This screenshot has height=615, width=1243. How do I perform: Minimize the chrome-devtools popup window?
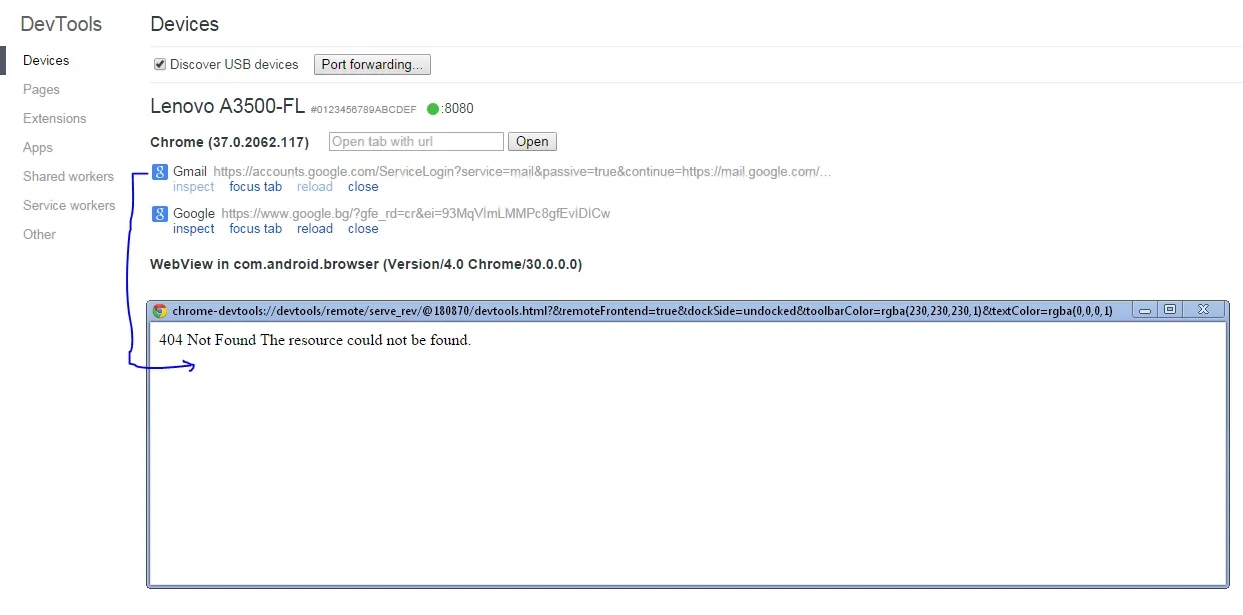tap(1146, 310)
